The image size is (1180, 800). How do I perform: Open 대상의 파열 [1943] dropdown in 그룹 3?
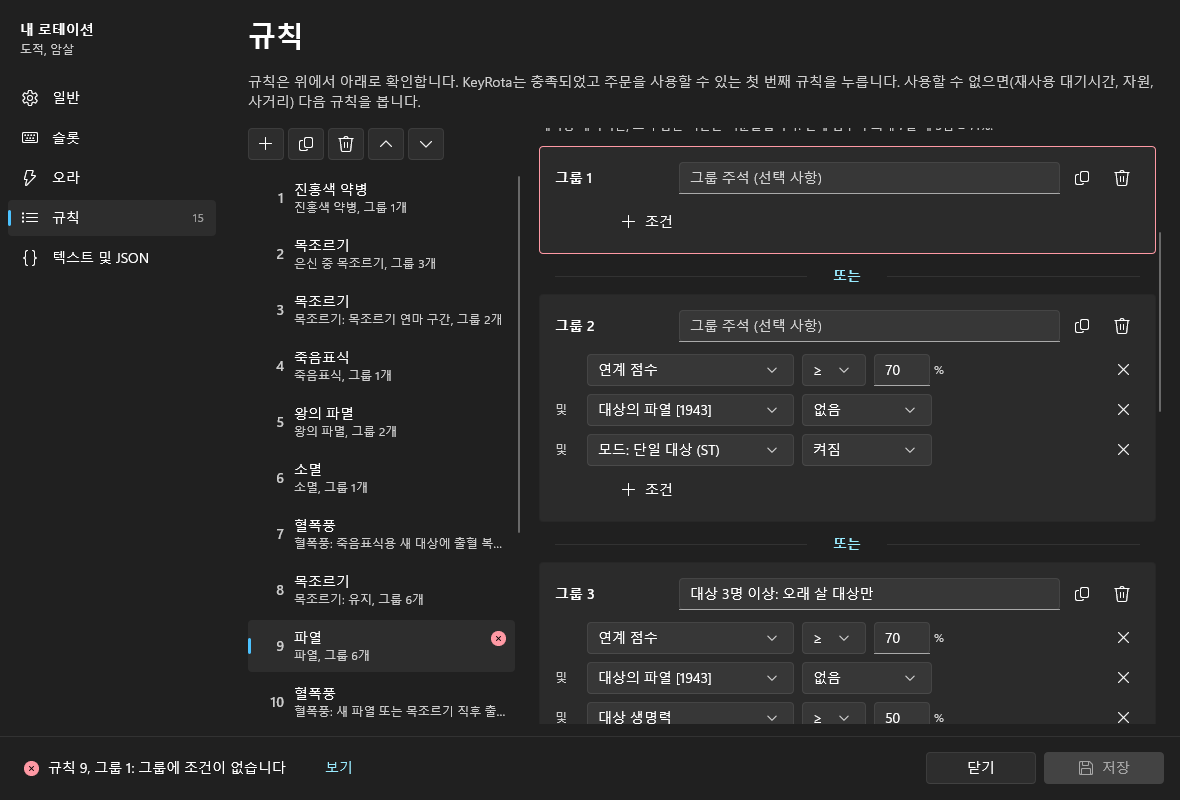coord(690,677)
